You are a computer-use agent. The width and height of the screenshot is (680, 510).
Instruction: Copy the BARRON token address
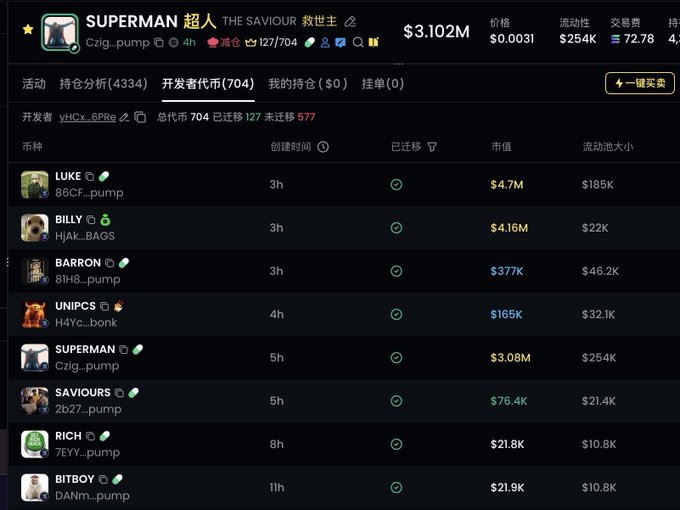click(110, 263)
